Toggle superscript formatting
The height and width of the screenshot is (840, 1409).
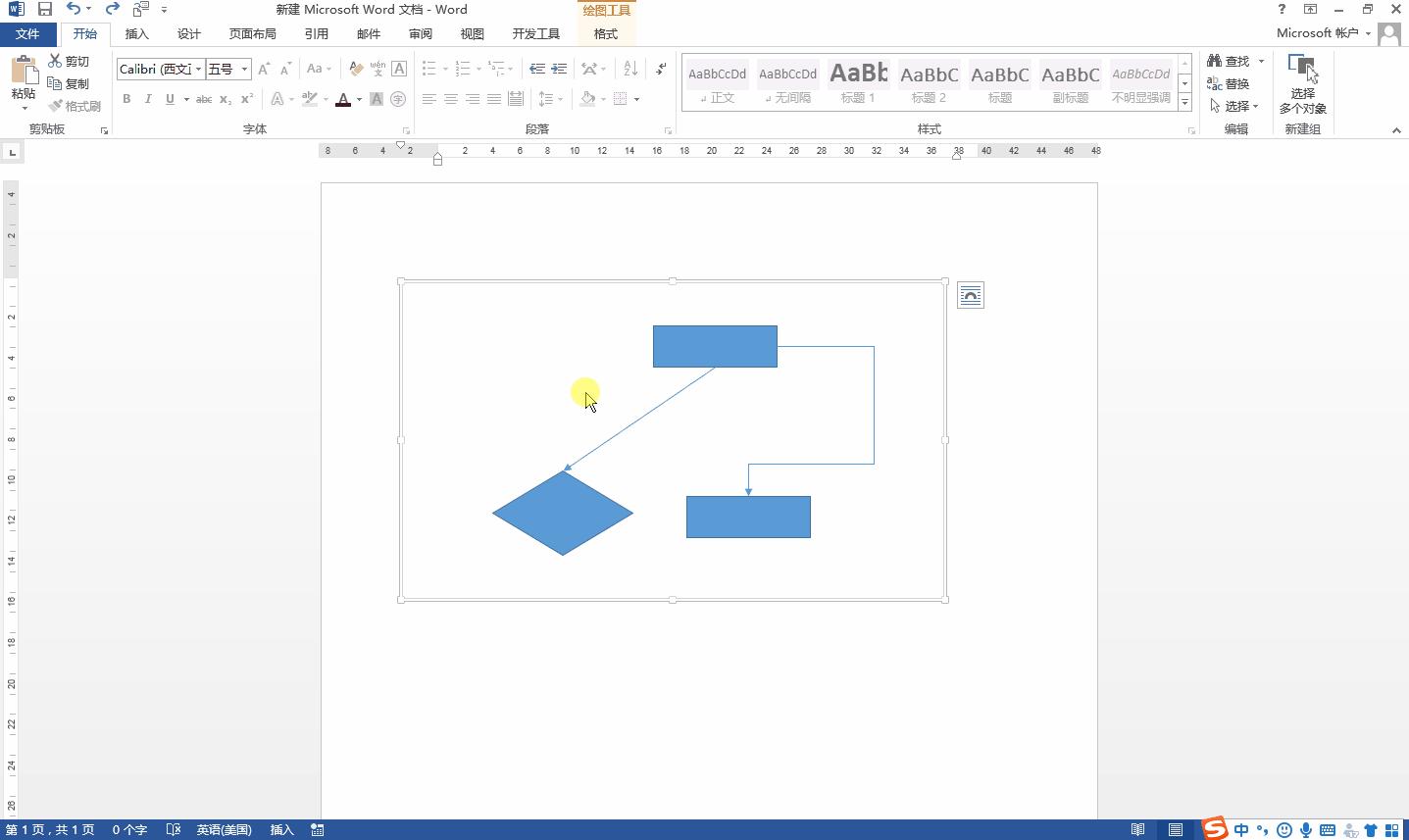click(x=247, y=99)
